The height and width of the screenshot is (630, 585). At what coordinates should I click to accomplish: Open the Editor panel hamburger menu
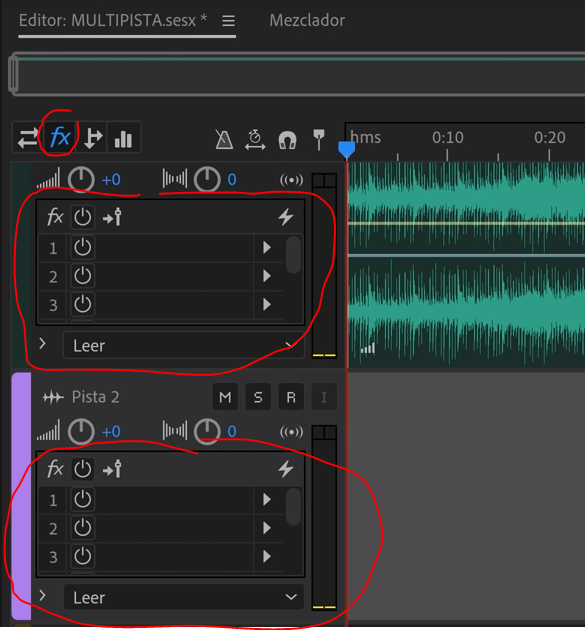coord(228,21)
